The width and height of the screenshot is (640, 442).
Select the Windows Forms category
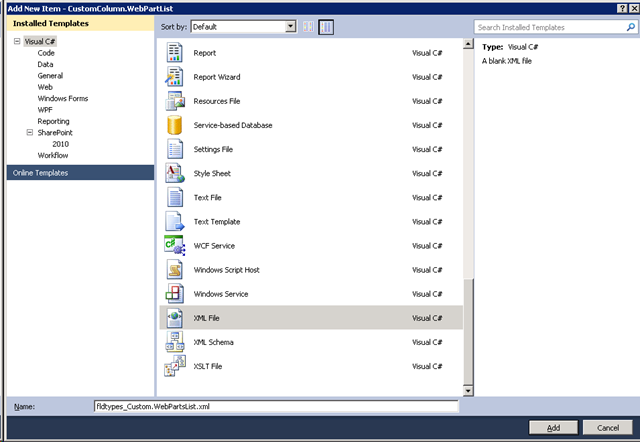tap(62, 98)
